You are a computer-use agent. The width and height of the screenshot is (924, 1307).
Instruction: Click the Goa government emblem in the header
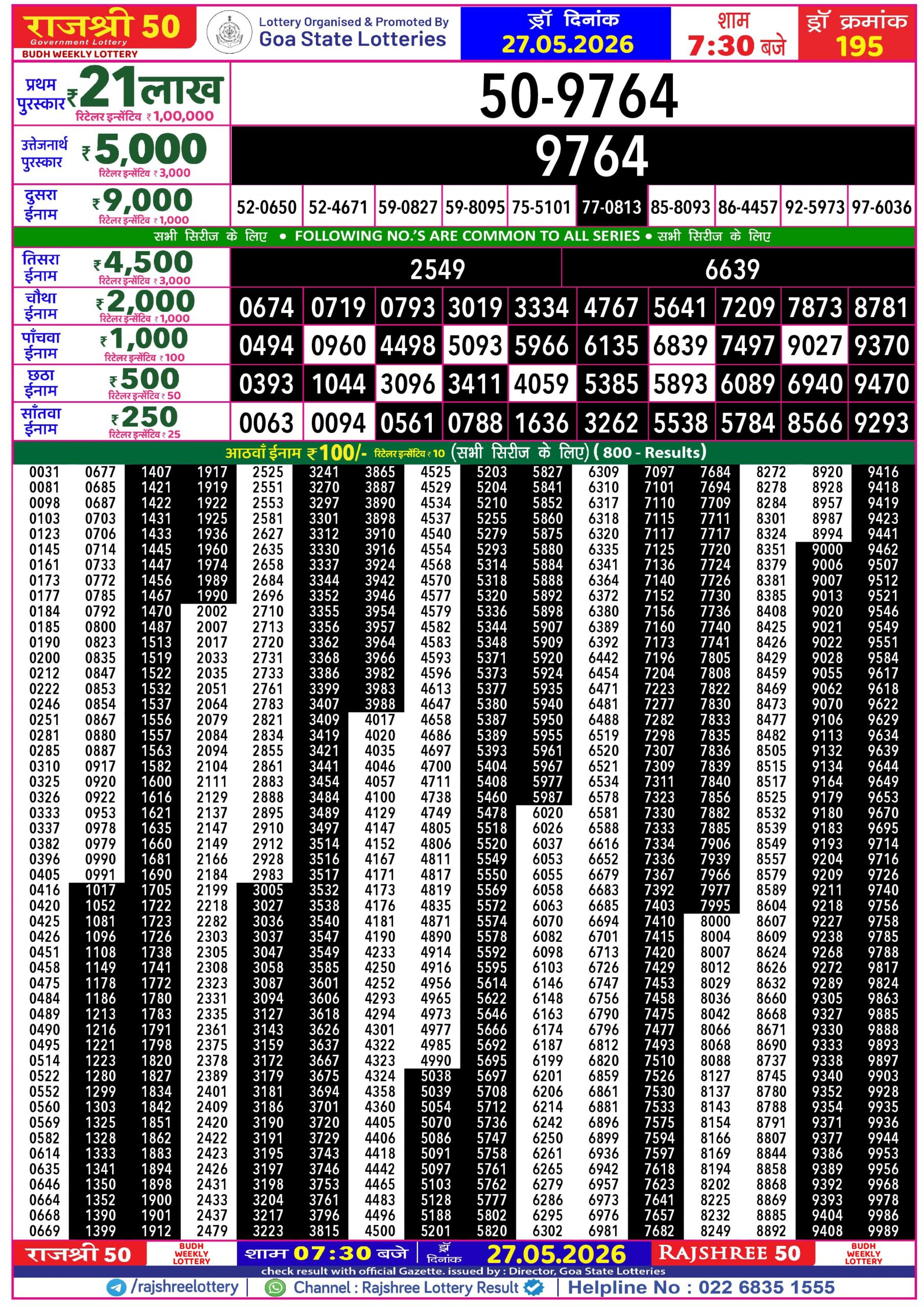[229, 32]
